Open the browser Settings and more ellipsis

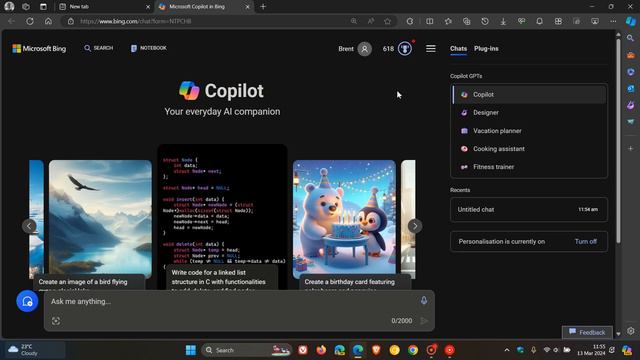(613, 21)
